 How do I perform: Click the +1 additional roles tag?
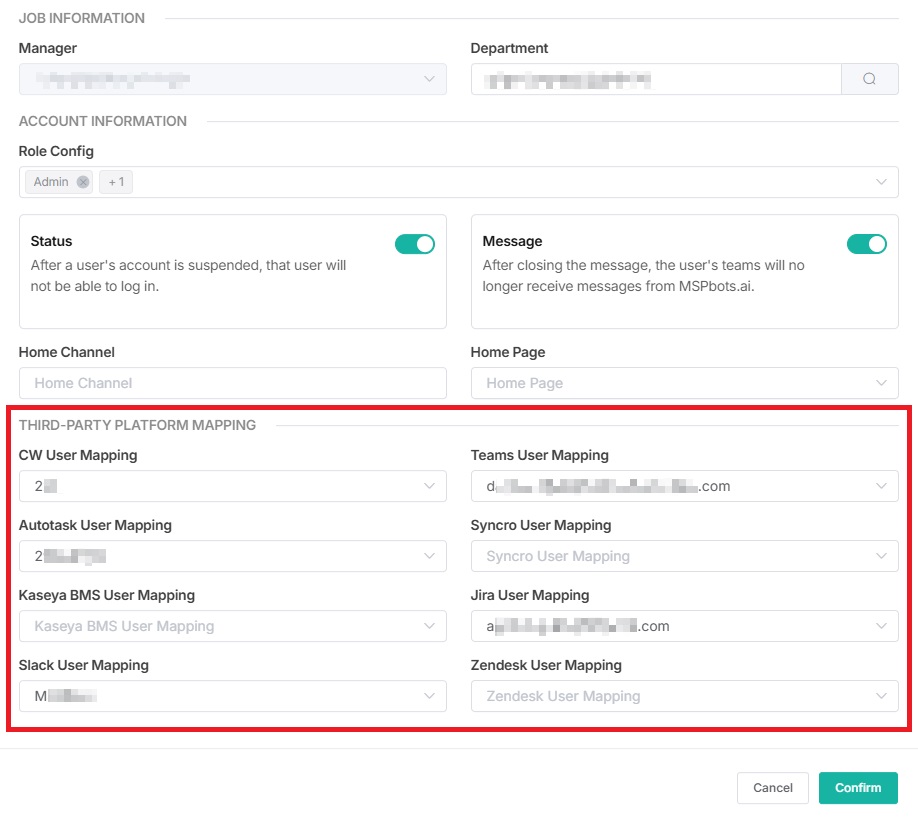pyautogui.click(x=116, y=182)
